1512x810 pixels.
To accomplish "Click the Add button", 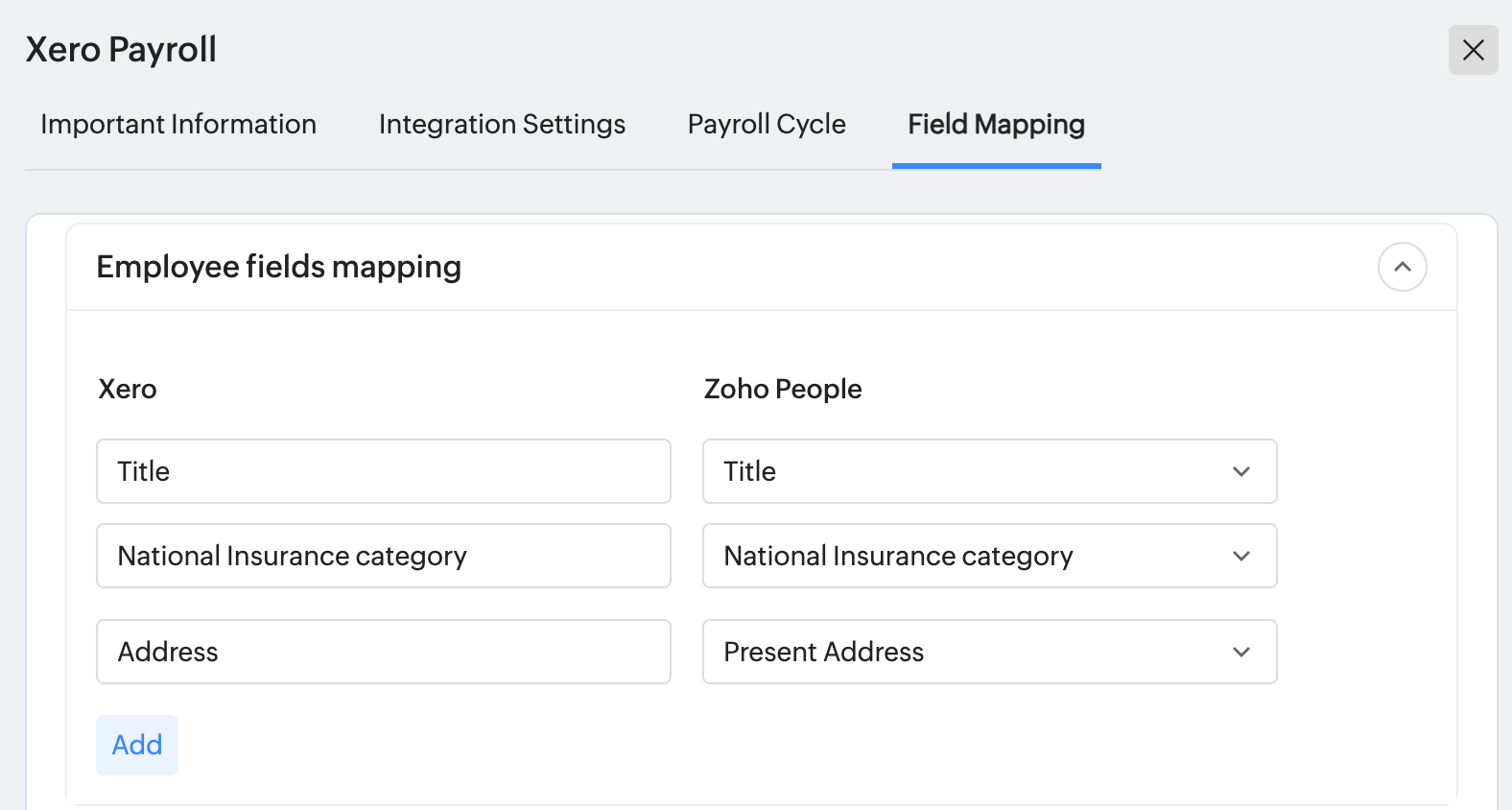I will point(137,745).
